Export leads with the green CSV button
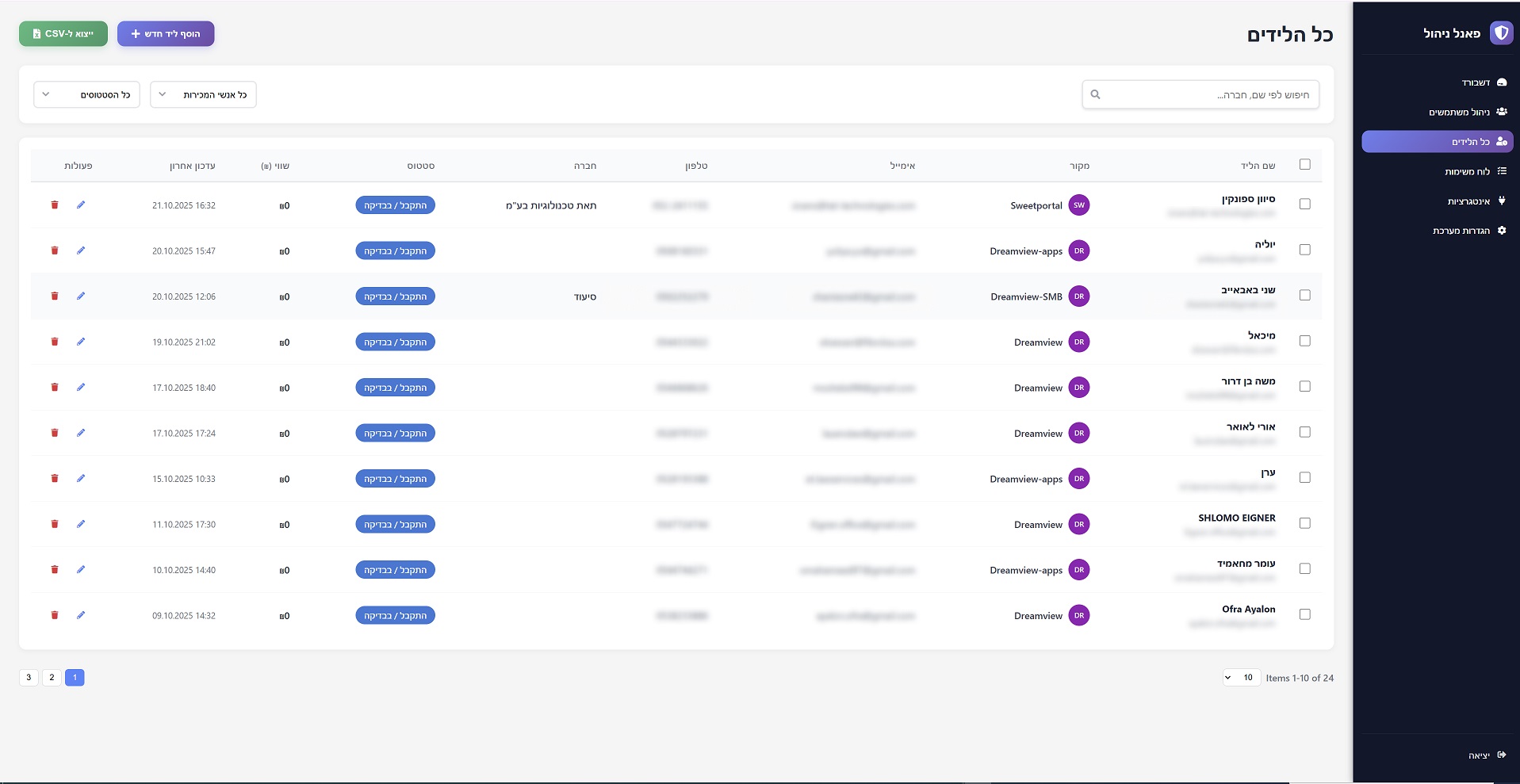 (63, 34)
